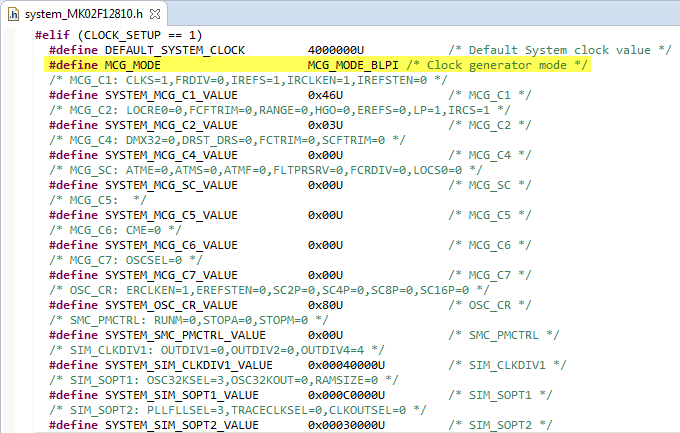Click the trailing /* SIM_SOPT2 */ comment
The width and height of the screenshot is (680, 433).
500,425
